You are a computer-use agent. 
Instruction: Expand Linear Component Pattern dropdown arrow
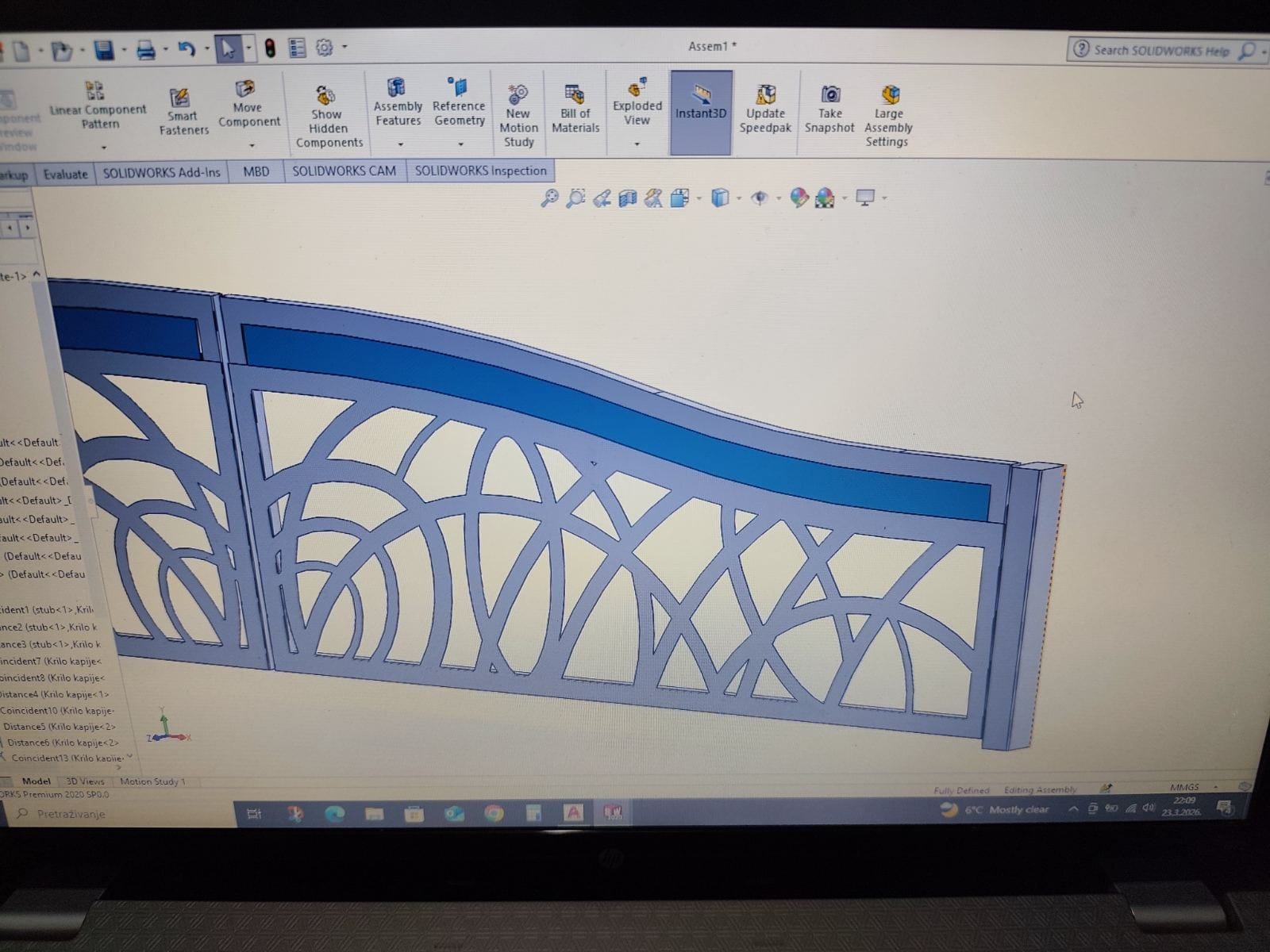[103, 148]
